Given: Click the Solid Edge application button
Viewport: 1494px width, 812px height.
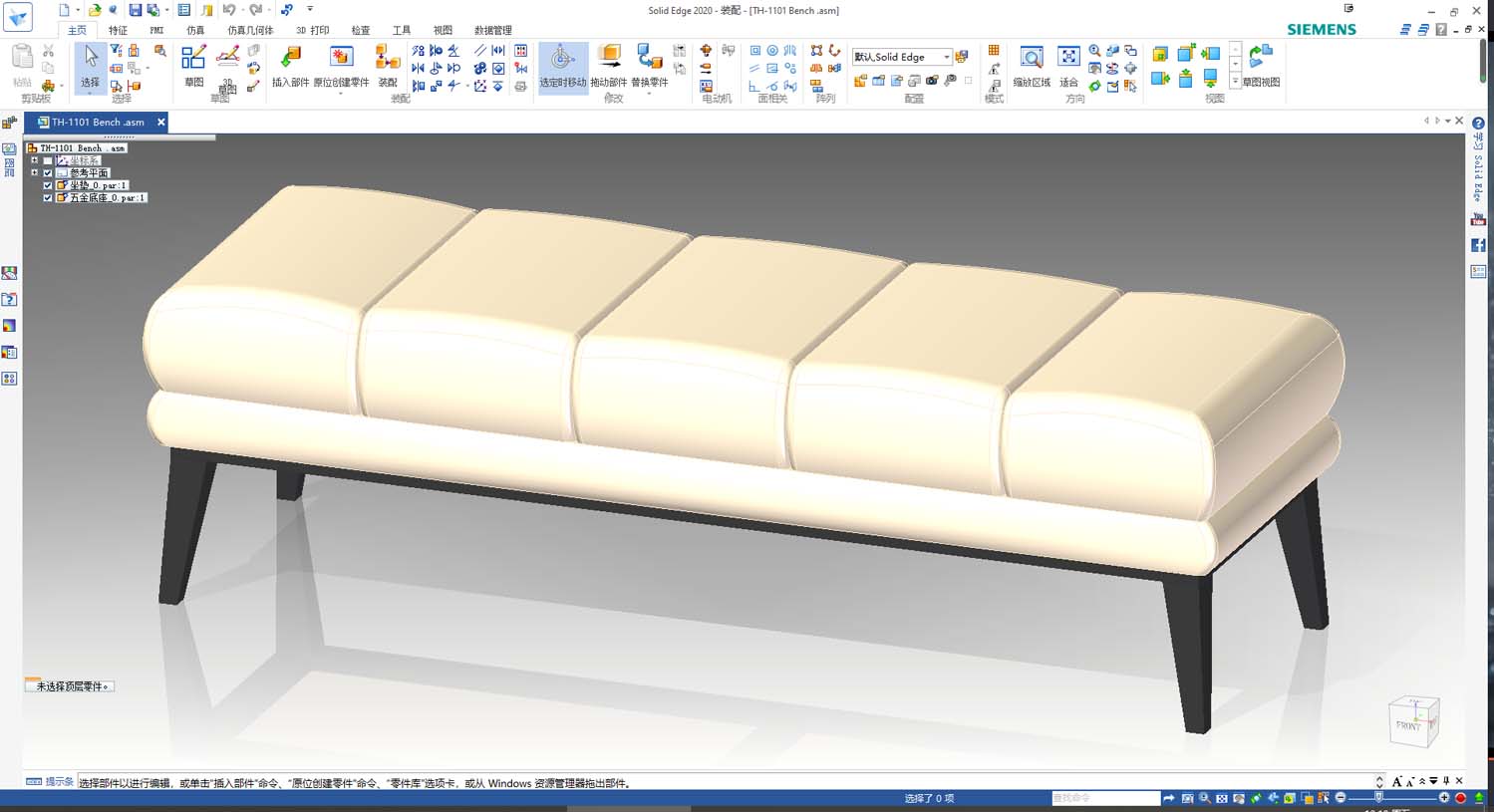Looking at the screenshot, I should [18, 16].
